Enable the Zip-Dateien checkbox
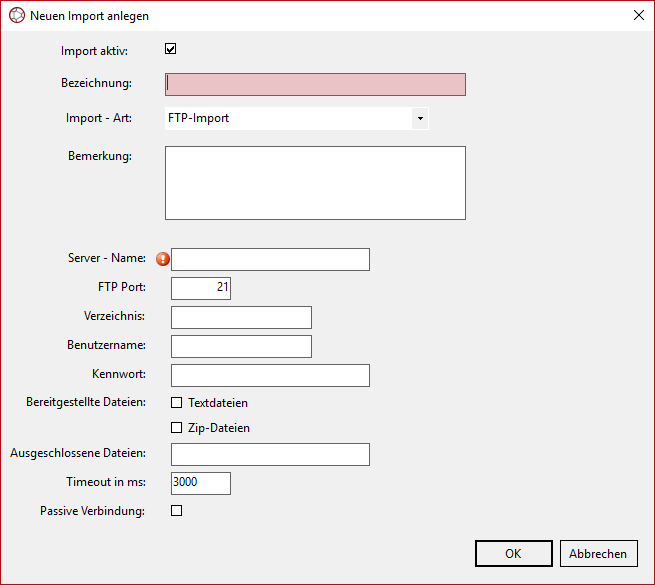655x585 pixels. click(177, 428)
